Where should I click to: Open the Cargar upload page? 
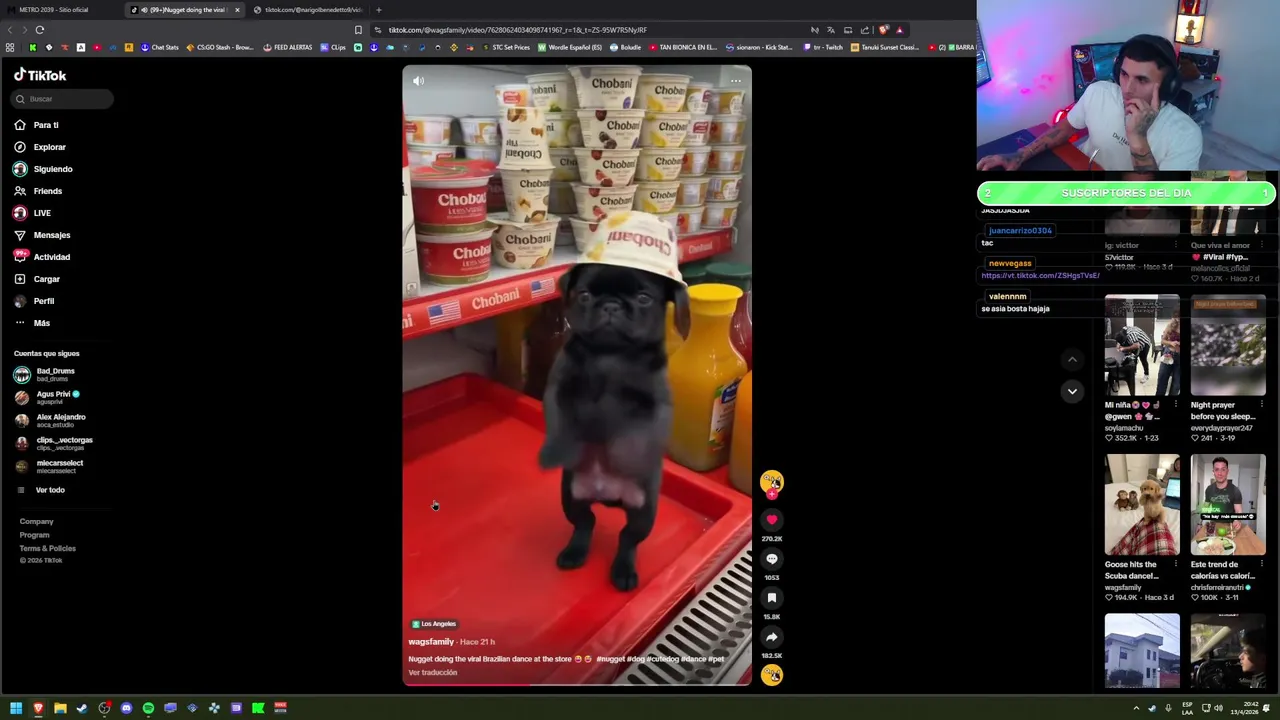(x=37, y=279)
